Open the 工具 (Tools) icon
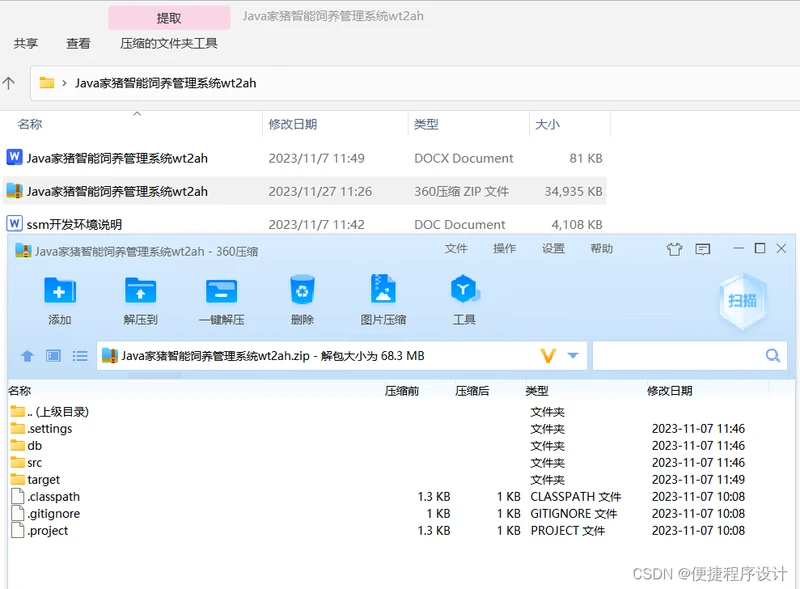The width and height of the screenshot is (800, 589). coord(464,289)
